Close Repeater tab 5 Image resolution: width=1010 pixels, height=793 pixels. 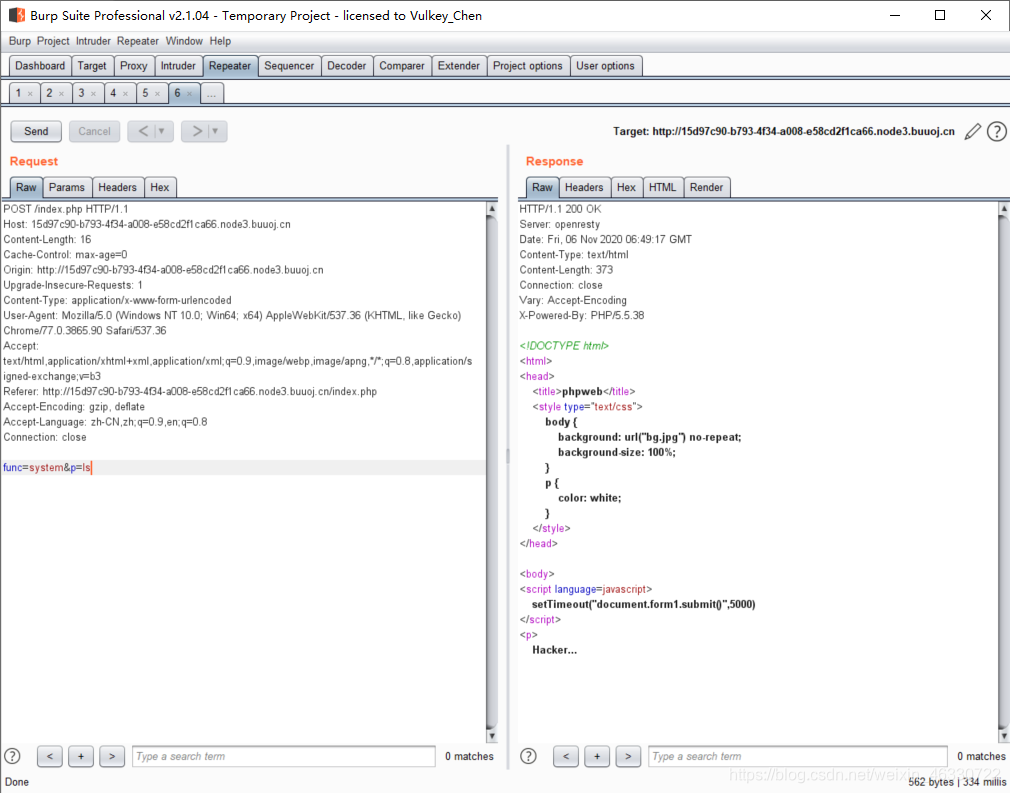pos(157,94)
